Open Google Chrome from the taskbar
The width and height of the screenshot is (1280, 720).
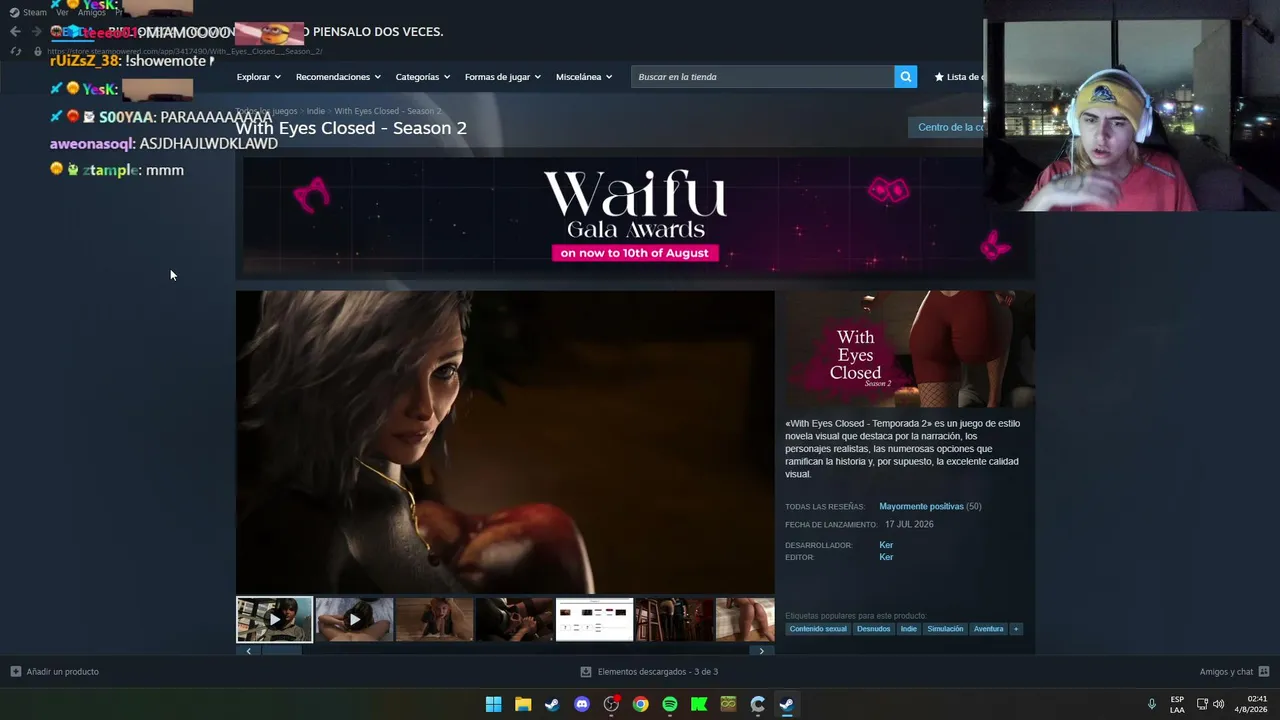click(x=640, y=704)
